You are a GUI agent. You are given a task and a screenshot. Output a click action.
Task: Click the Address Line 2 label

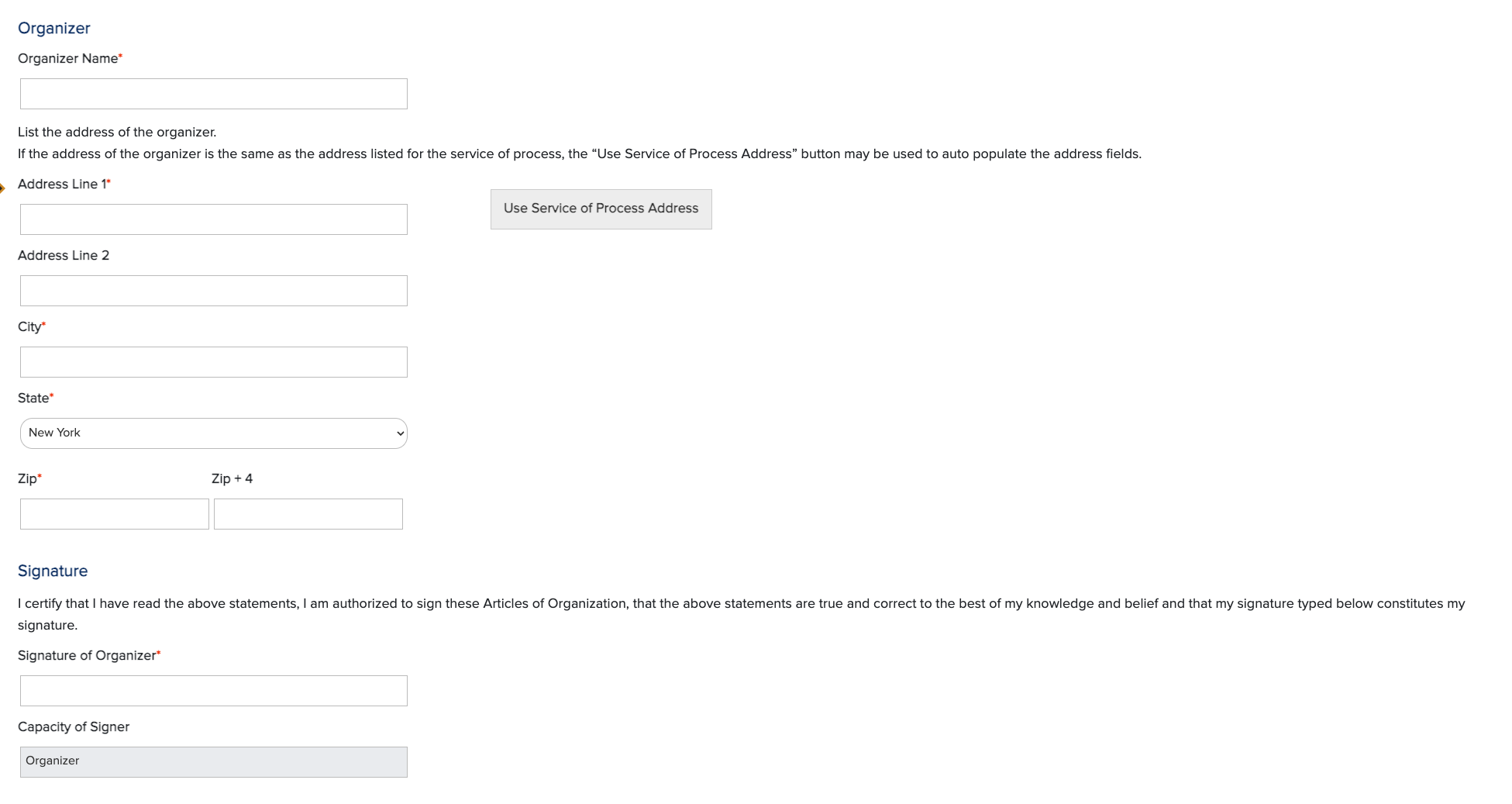(x=64, y=256)
